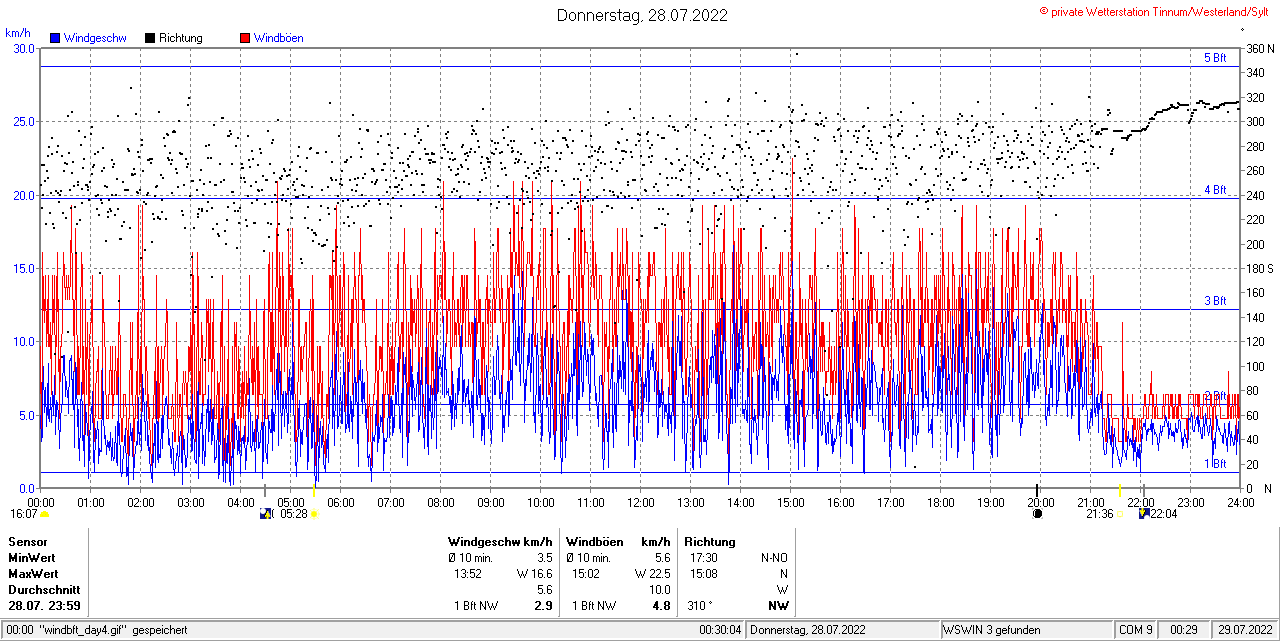Click the 00:30:04 status bar clock
Screen dimensions: 1280x641
click(x=720, y=630)
